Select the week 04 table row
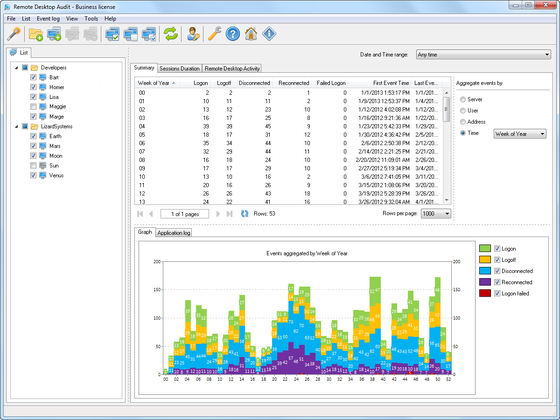Viewport: 560px width, 420px height. point(289,126)
